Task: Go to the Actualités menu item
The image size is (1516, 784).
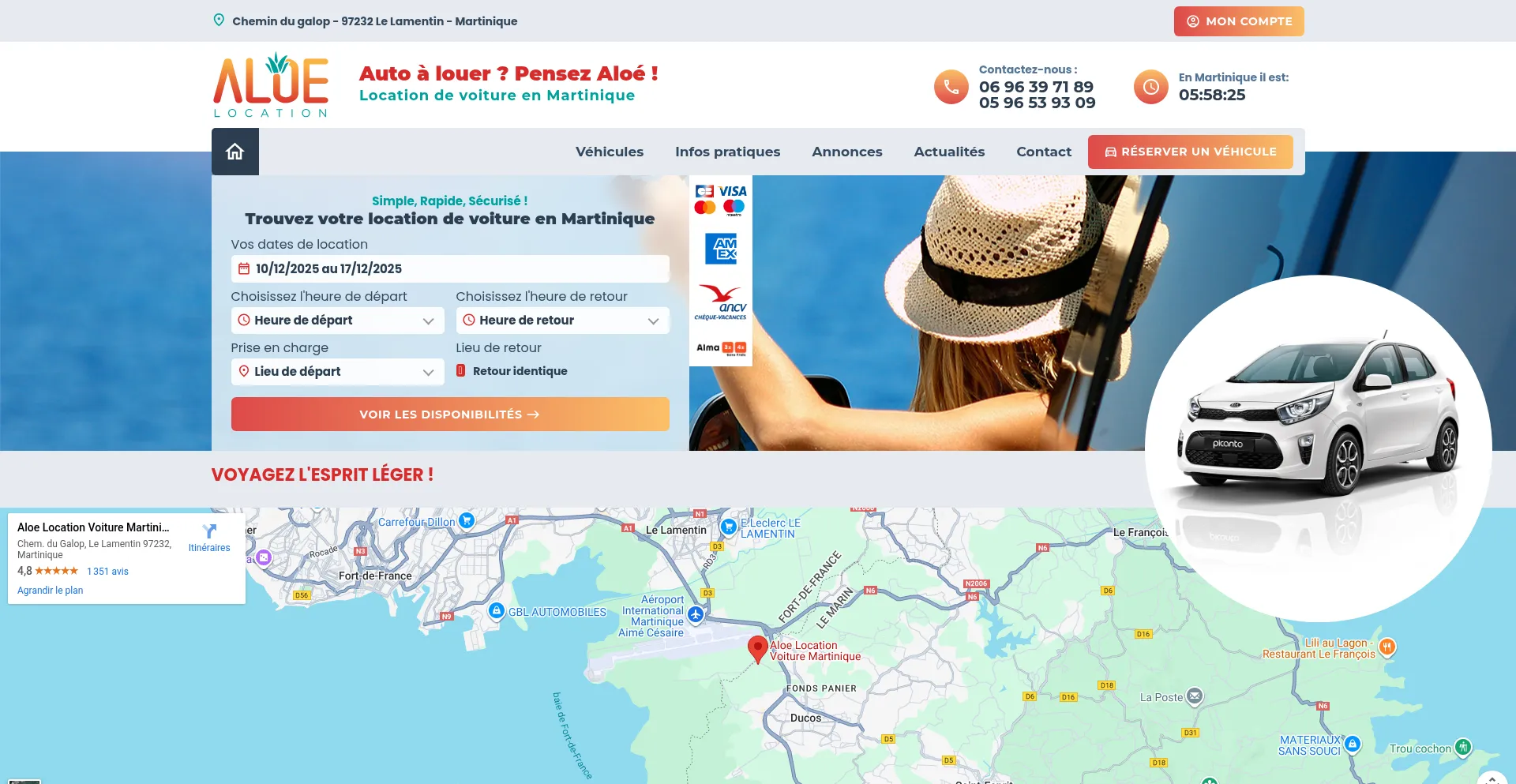Action: point(949,152)
